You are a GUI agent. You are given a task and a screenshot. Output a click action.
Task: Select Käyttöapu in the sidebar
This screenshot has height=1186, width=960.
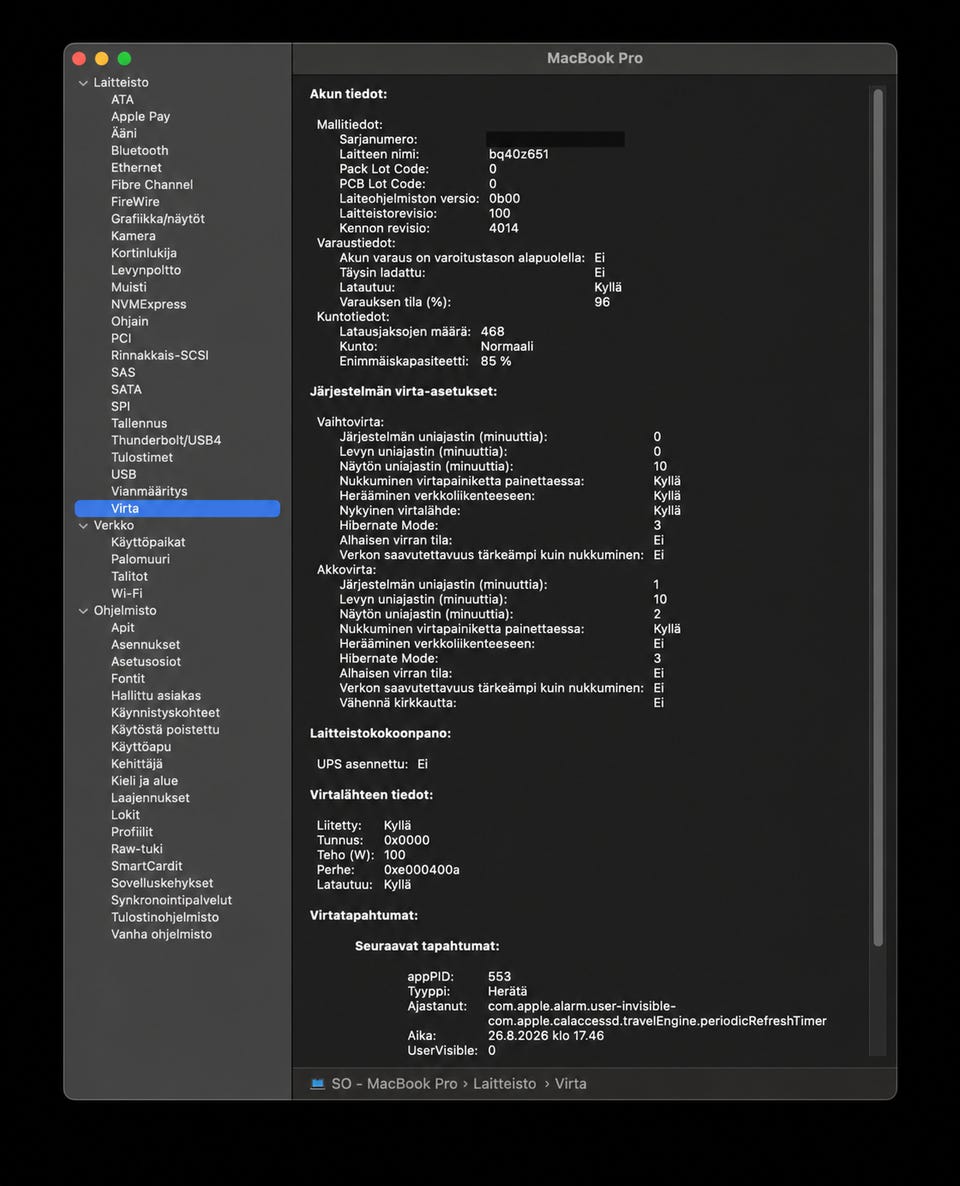pos(141,747)
